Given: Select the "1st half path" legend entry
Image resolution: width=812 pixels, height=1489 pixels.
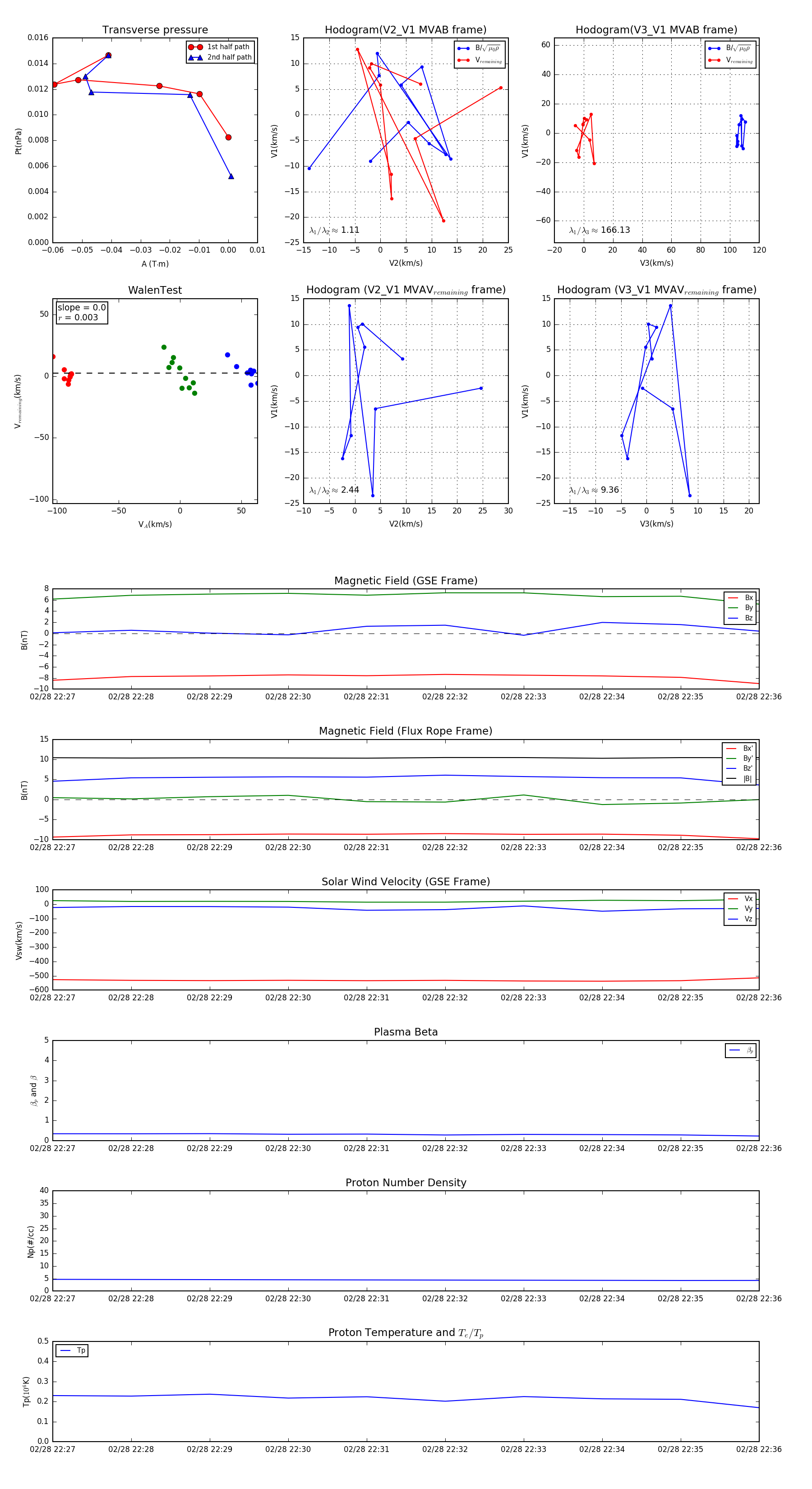Looking at the screenshot, I should point(220,47).
